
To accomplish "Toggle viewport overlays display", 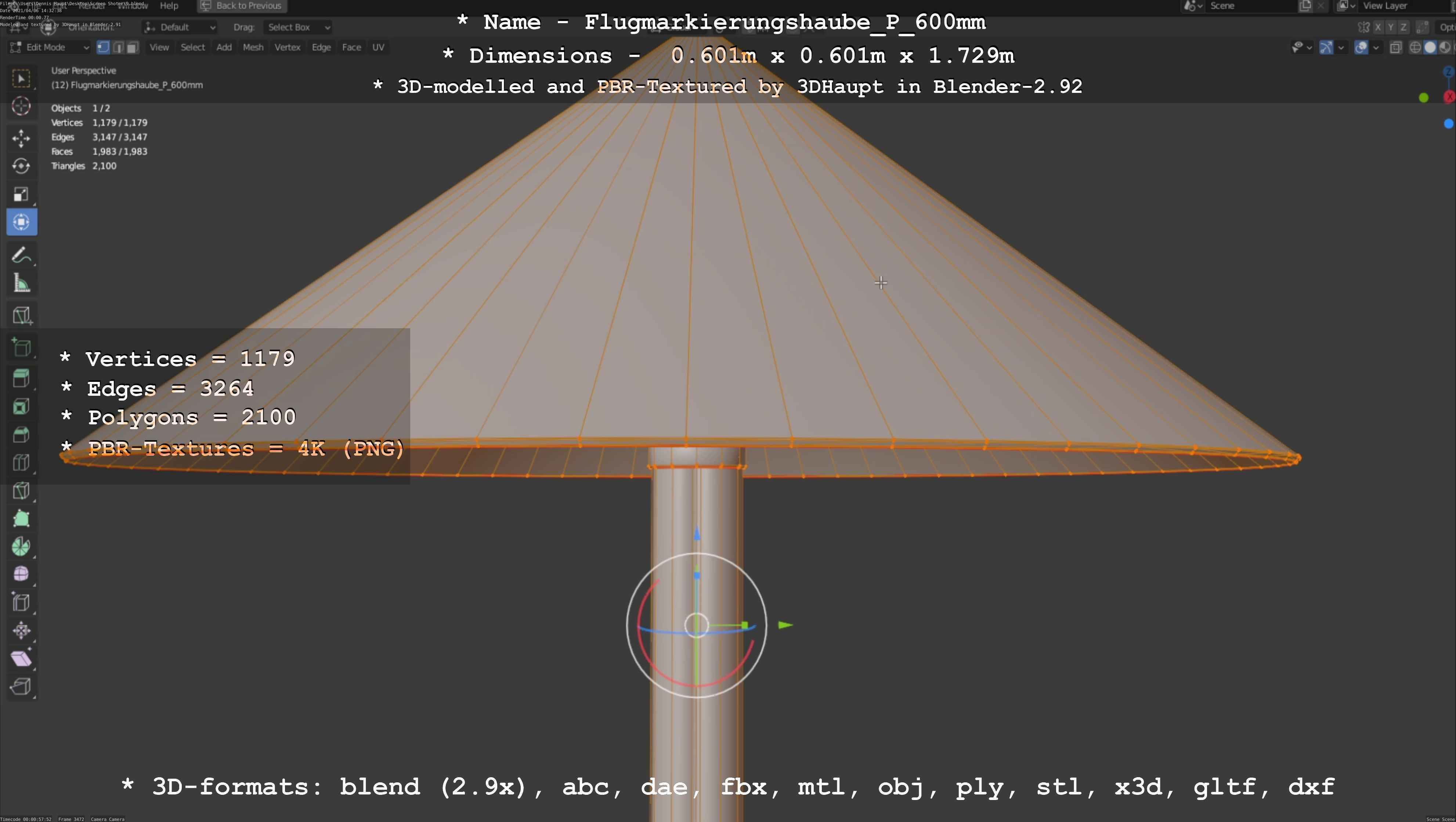I will coord(1362,47).
